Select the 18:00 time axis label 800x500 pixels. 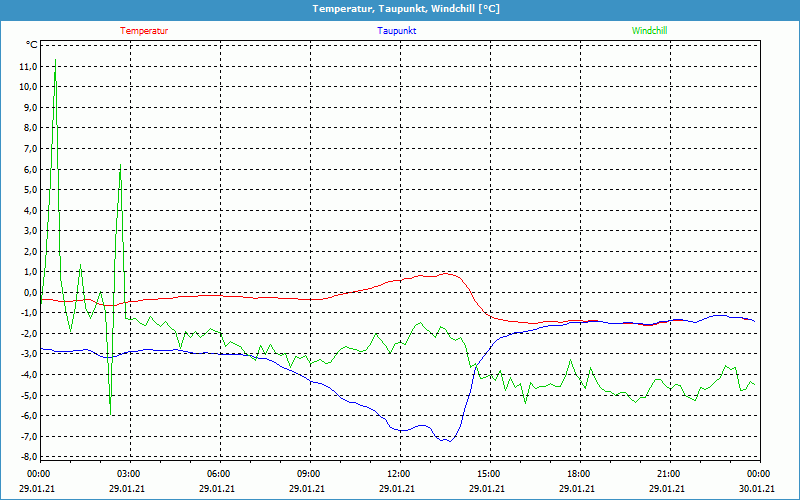point(579,474)
